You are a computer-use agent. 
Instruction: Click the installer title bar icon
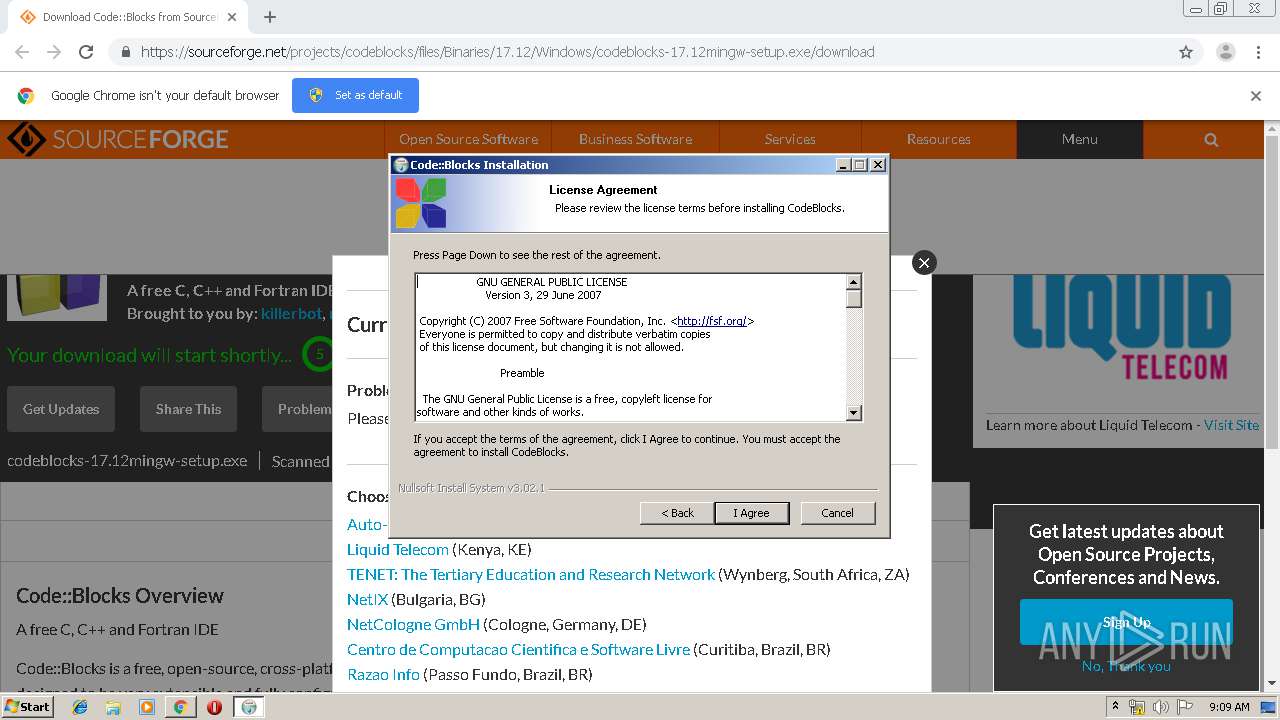[401, 165]
